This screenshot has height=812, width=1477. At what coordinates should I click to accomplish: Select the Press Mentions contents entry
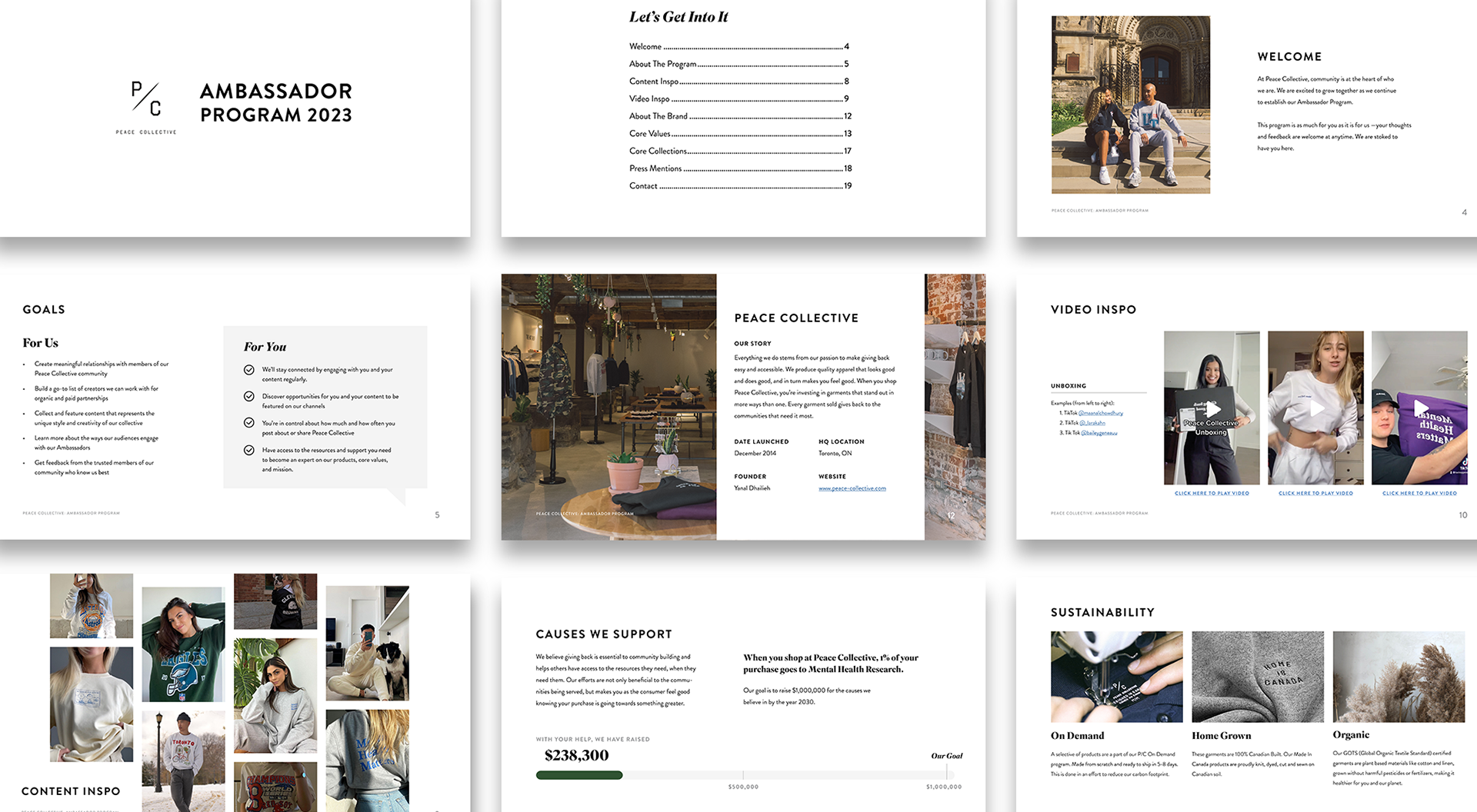tap(739, 168)
